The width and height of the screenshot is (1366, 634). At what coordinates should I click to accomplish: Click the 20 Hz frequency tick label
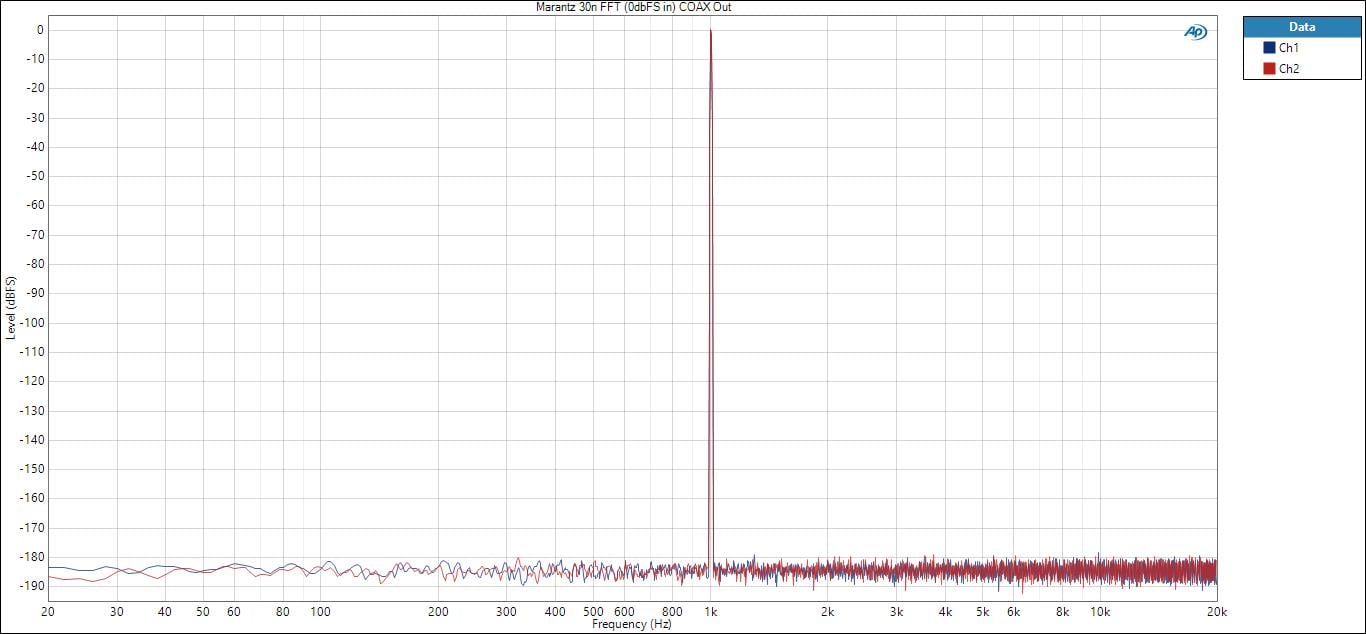(x=47, y=611)
